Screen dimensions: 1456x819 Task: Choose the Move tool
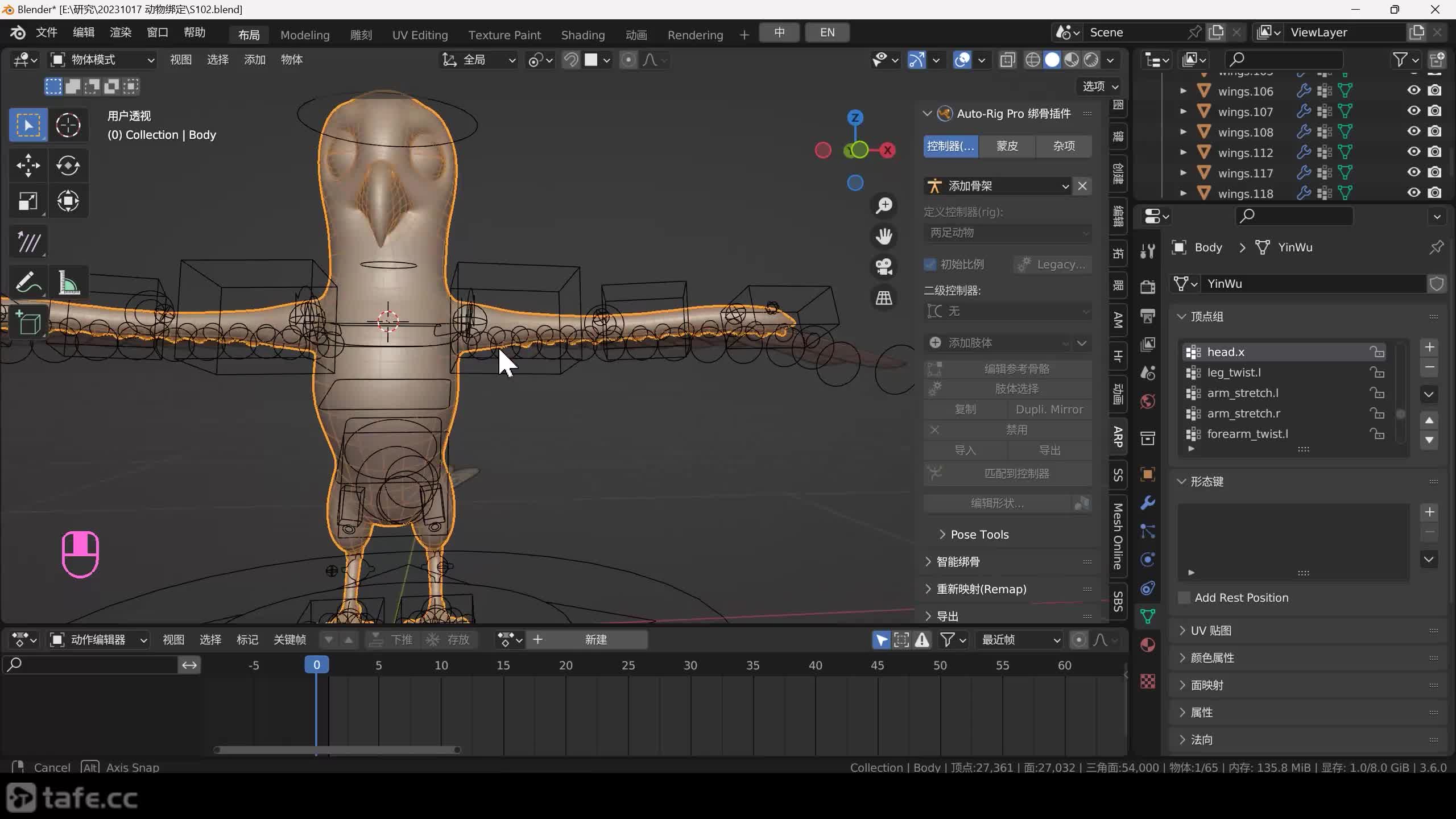click(28, 166)
